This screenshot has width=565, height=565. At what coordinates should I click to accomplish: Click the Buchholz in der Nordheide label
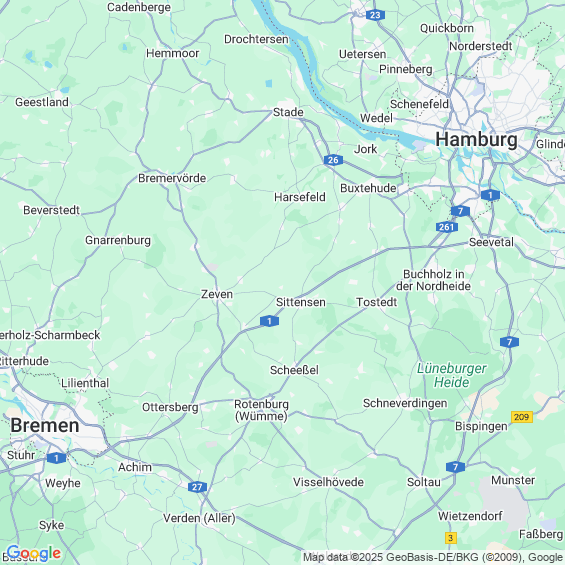tap(433, 280)
